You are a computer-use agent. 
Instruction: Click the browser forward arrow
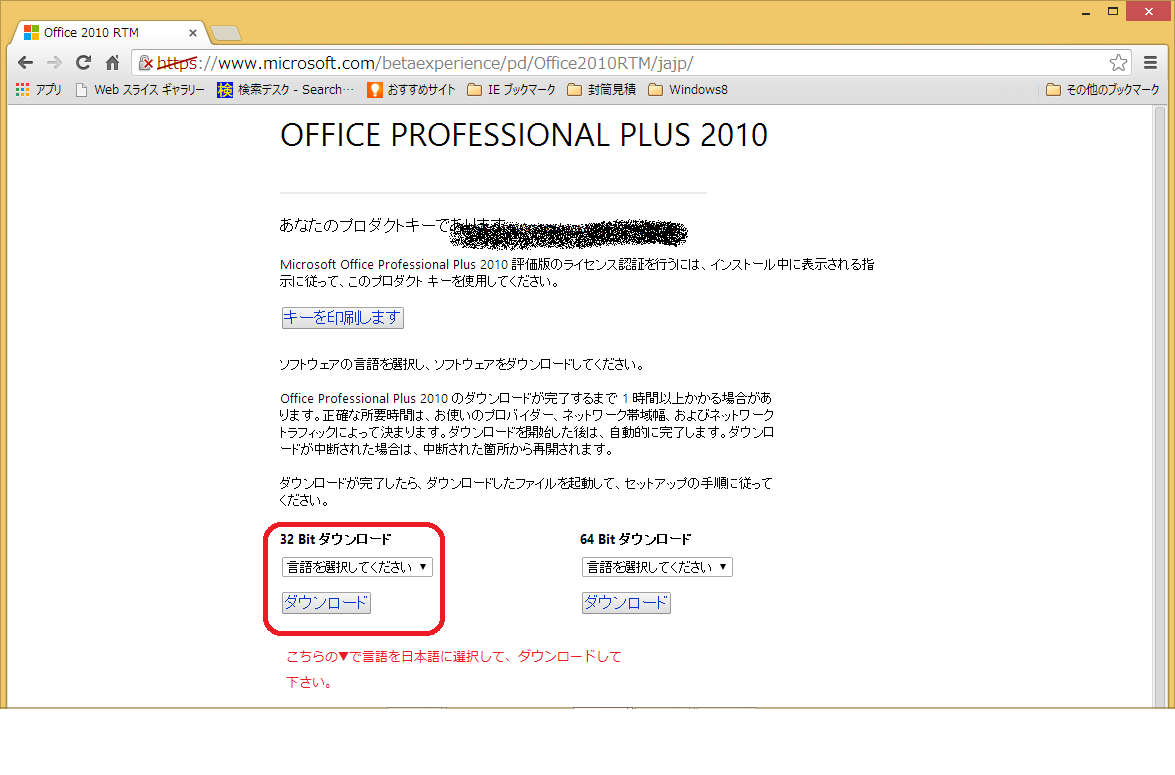click(x=54, y=62)
